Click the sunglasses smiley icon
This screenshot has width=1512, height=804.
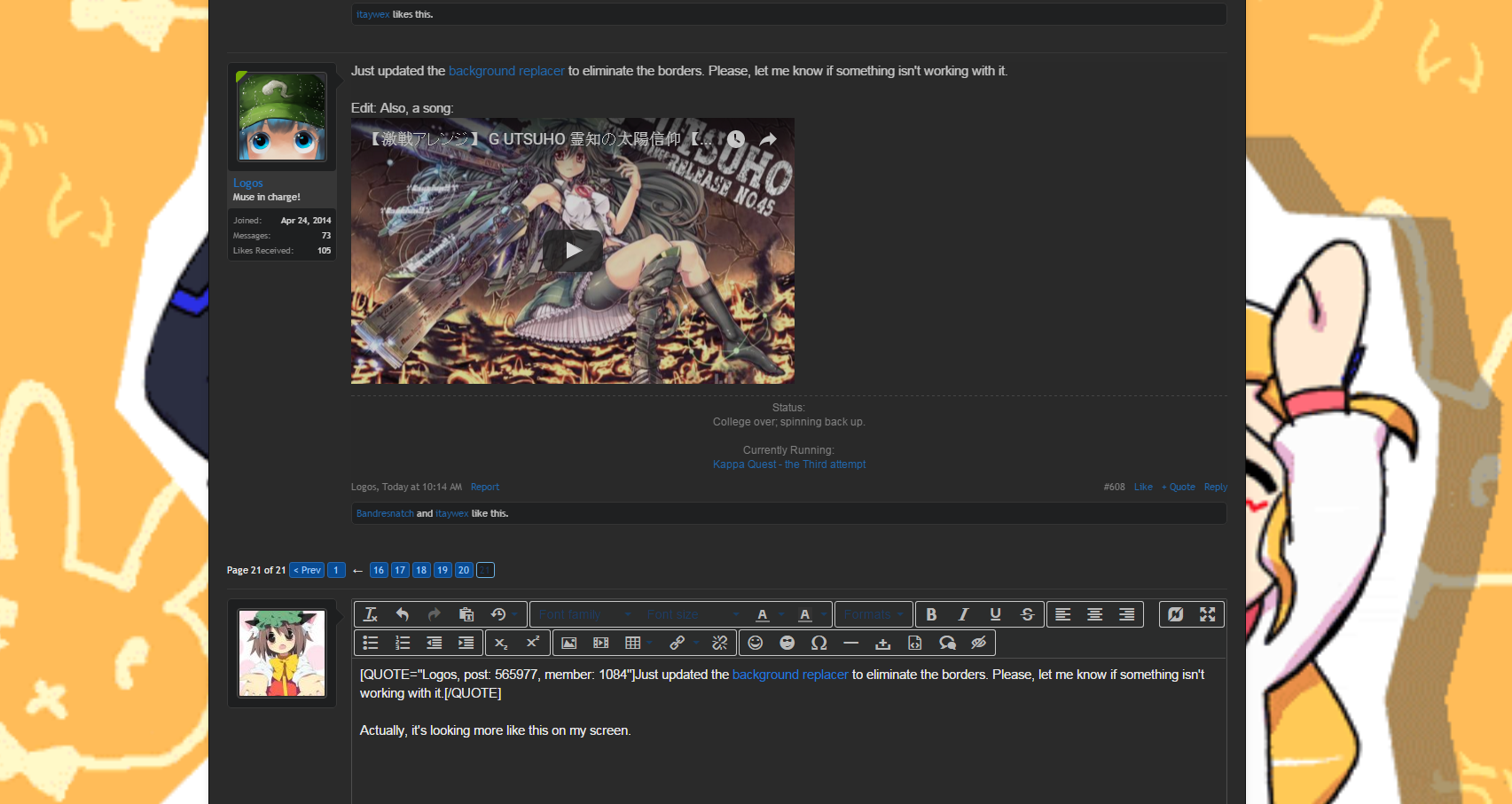coord(787,643)
